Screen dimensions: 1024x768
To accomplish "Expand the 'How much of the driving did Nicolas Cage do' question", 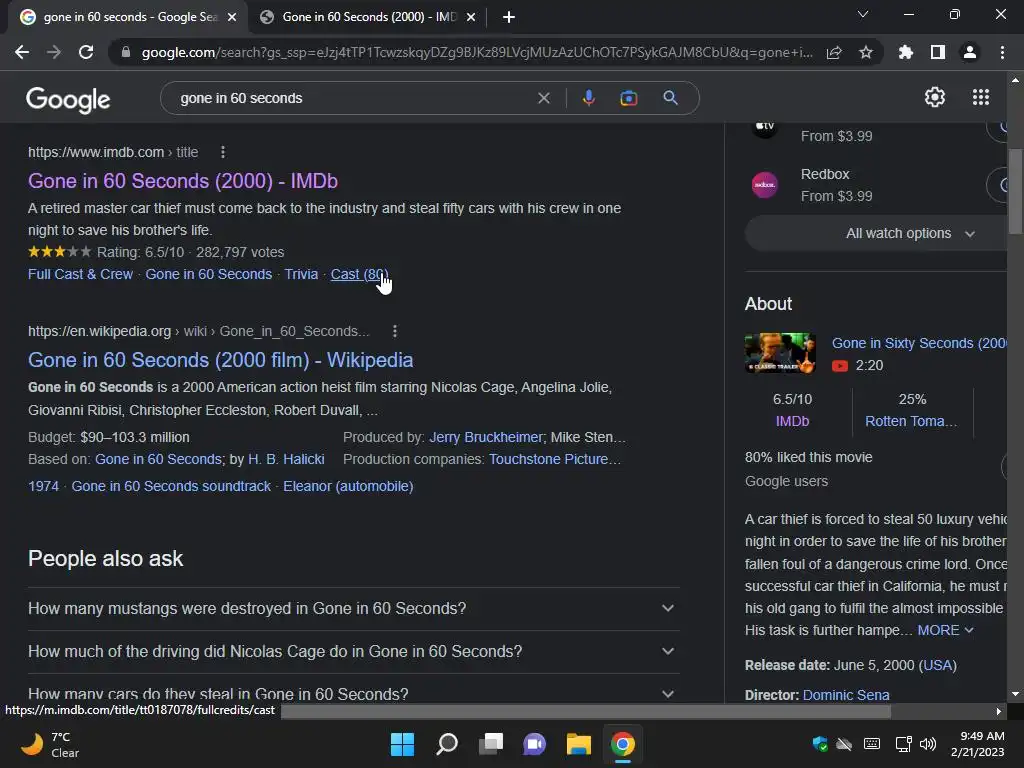I will [353, 651].
